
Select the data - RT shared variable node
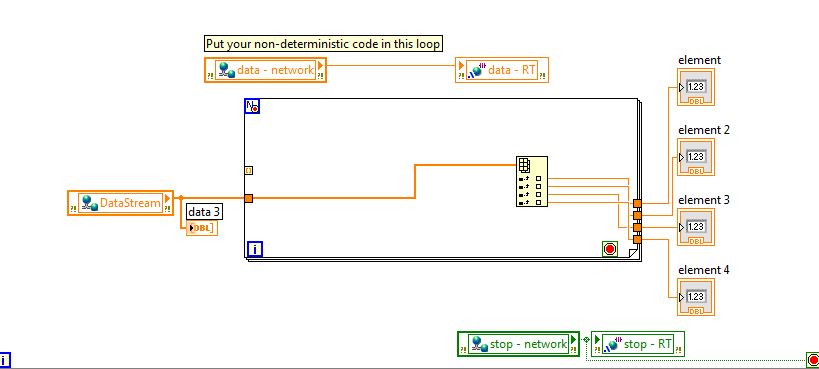(x=502, y=70)
